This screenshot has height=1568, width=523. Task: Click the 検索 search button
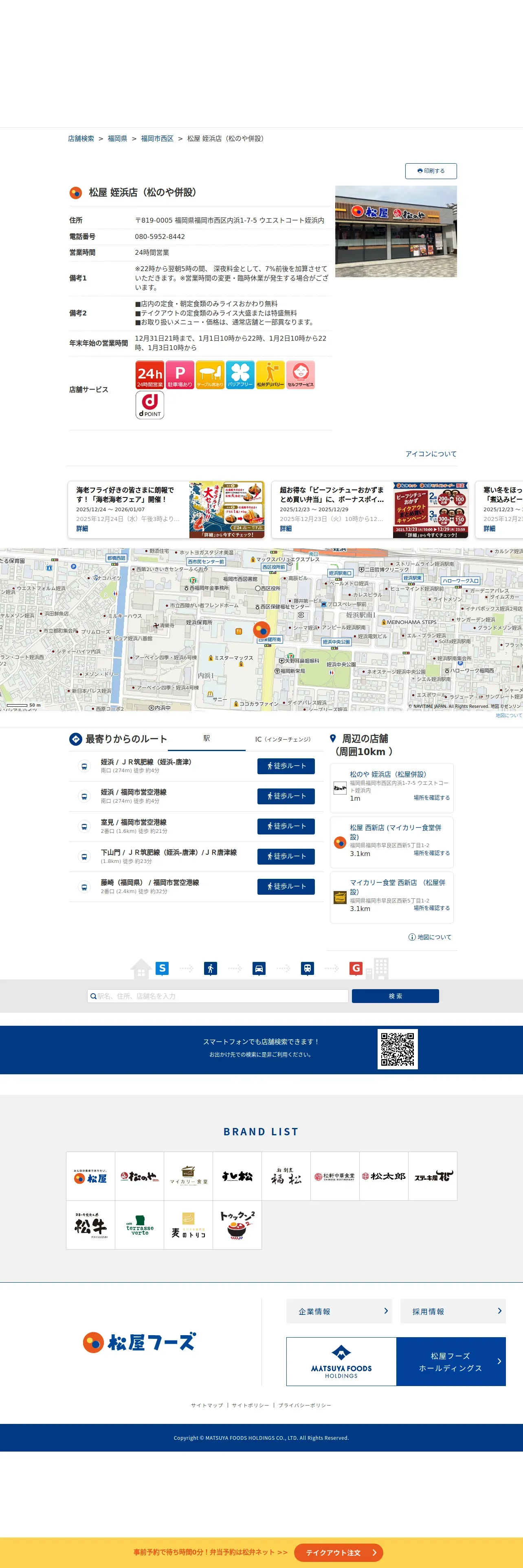(395, 996)
